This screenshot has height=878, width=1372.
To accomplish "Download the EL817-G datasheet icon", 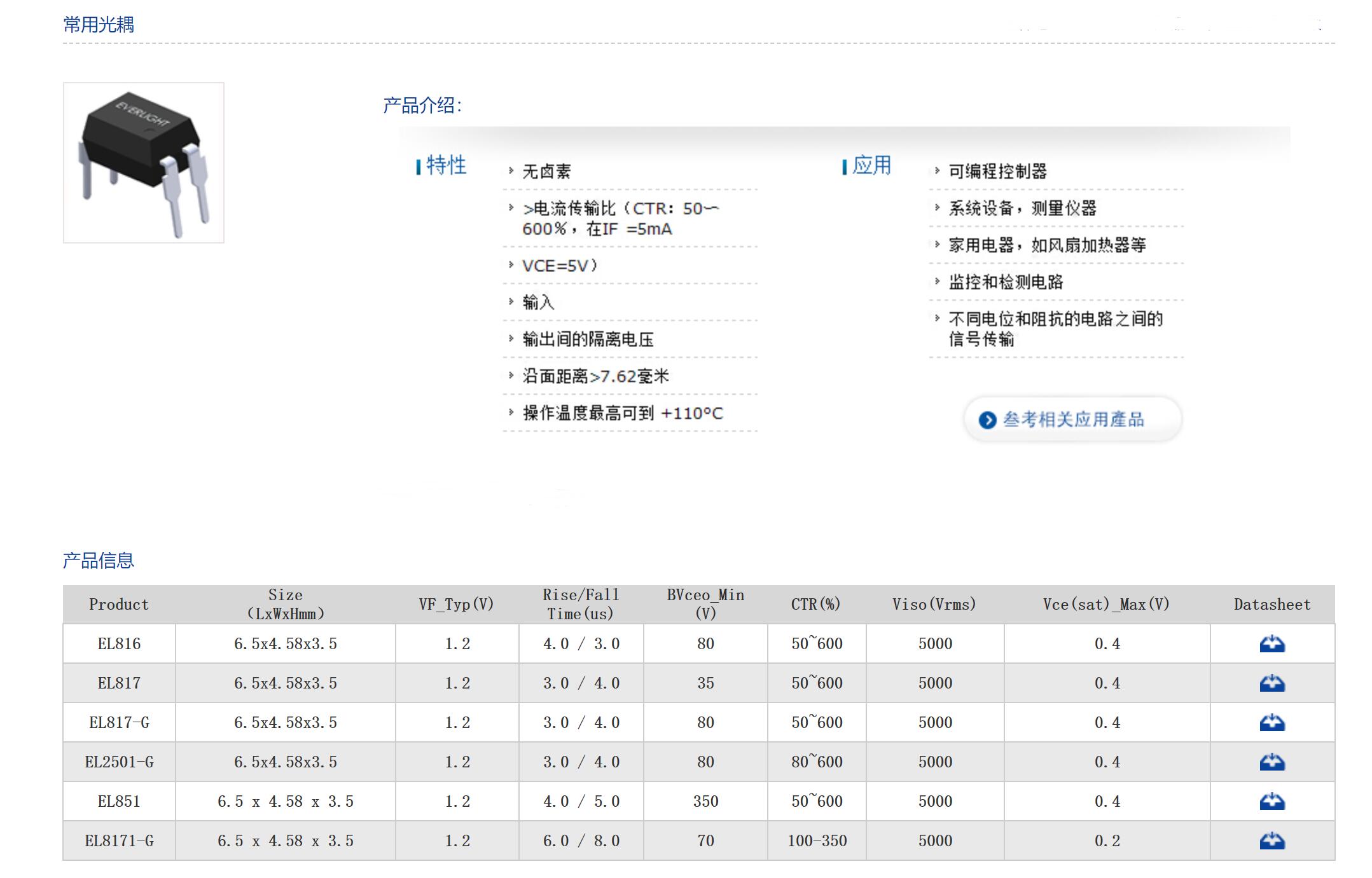I will pos(1272,723).
